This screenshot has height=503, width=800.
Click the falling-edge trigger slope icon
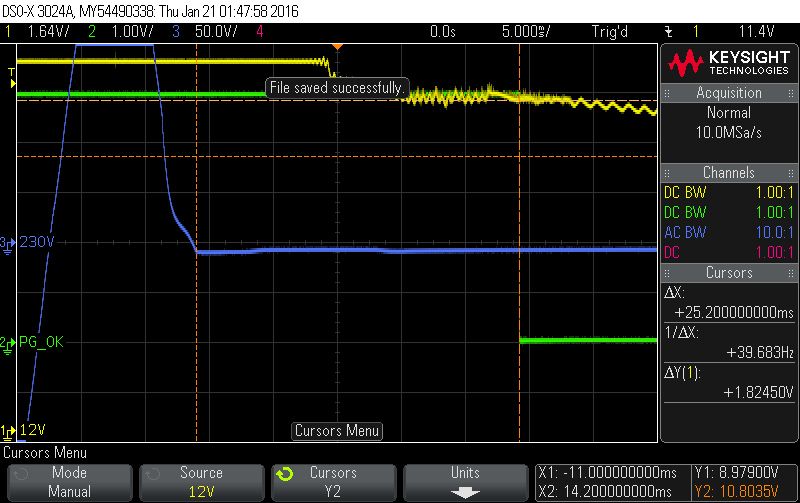pyautogui.click(x=668, y=32)
